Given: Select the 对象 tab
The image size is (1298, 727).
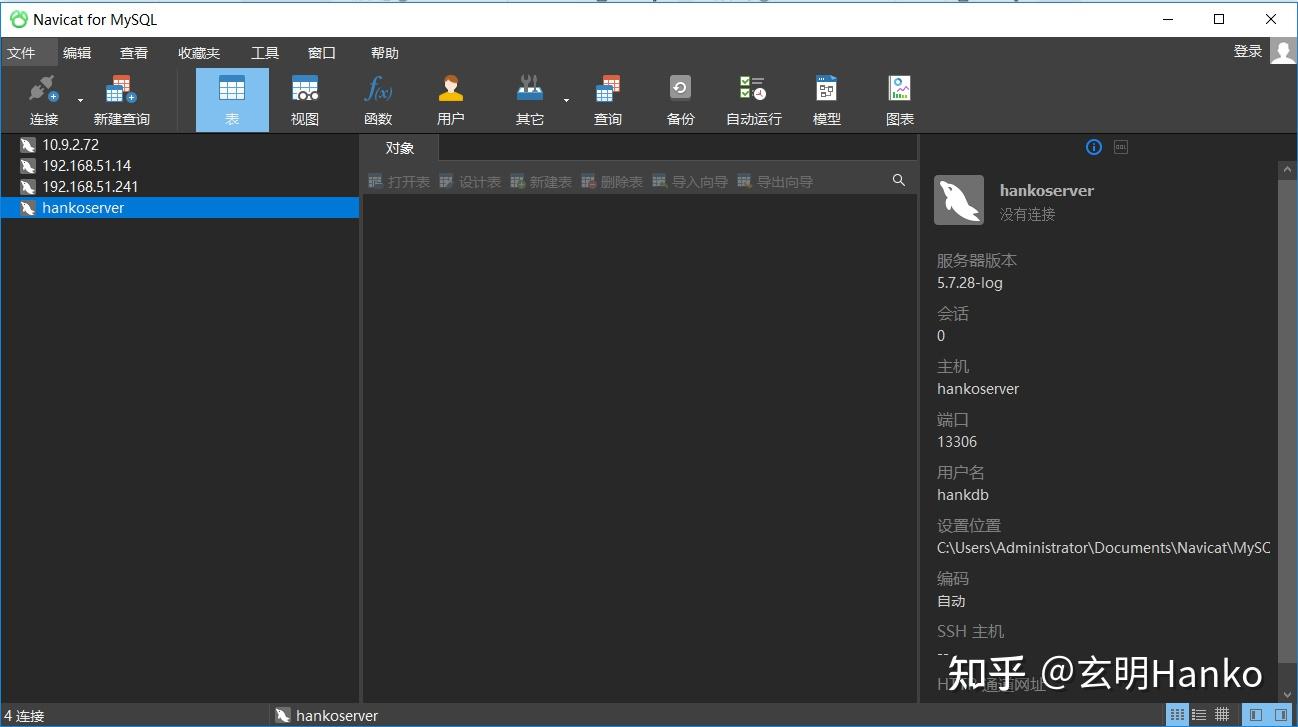Looking at the screenshot, I should click(x=398, y=147).
